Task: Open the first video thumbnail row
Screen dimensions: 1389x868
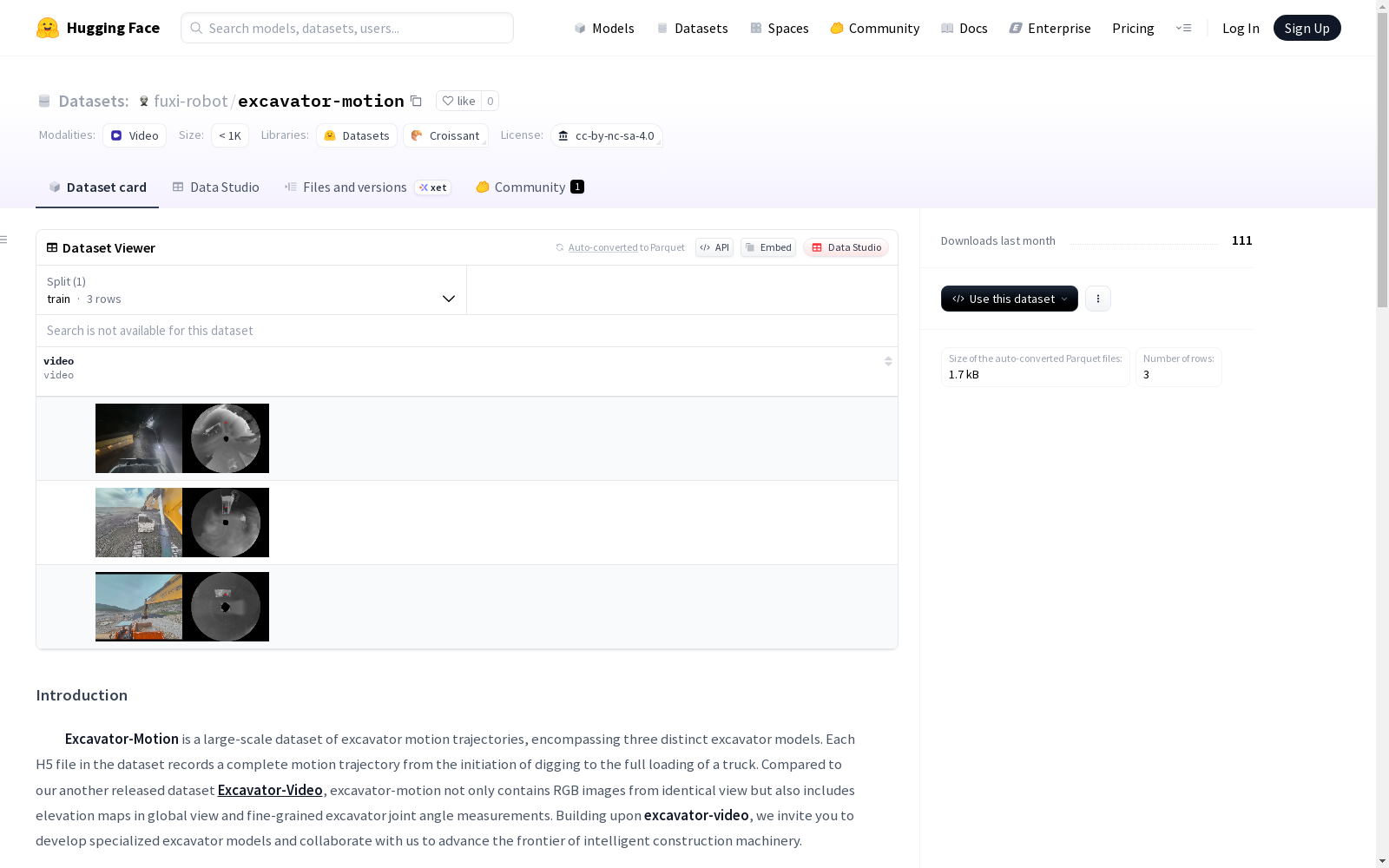Action: point(182,438)
